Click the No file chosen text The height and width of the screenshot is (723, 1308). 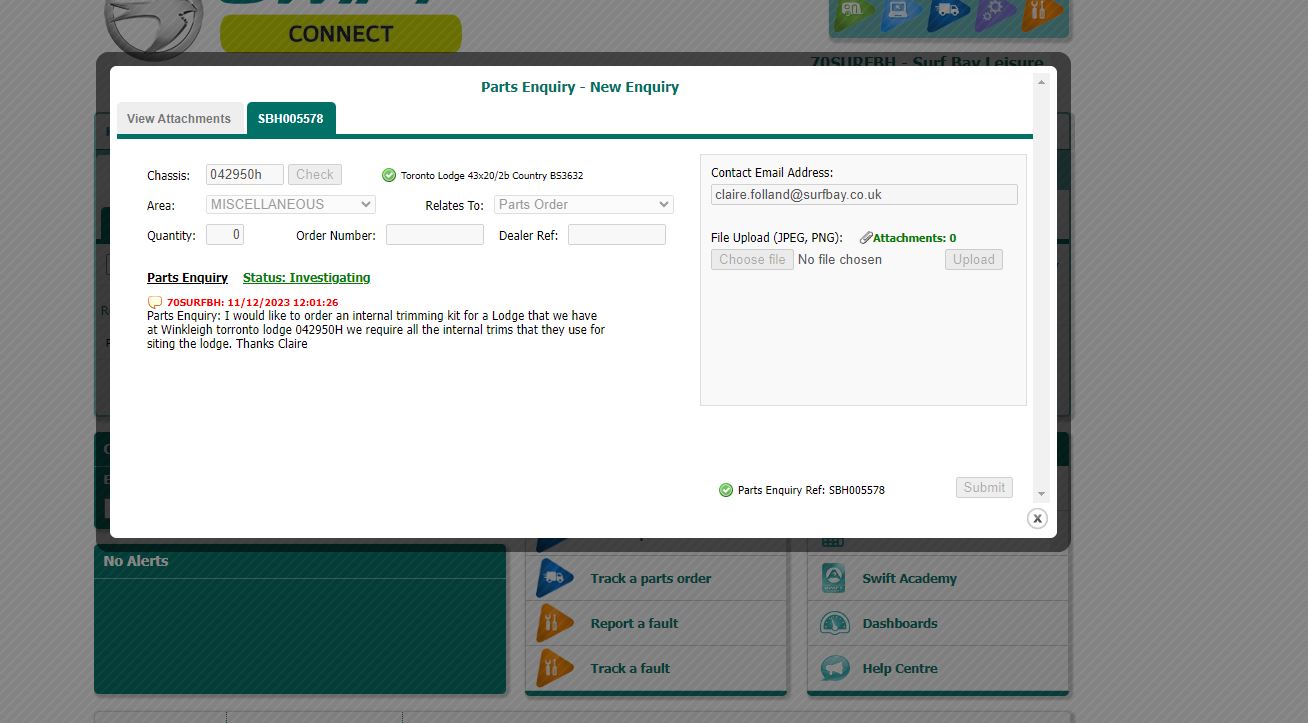(x=840, y=260)
